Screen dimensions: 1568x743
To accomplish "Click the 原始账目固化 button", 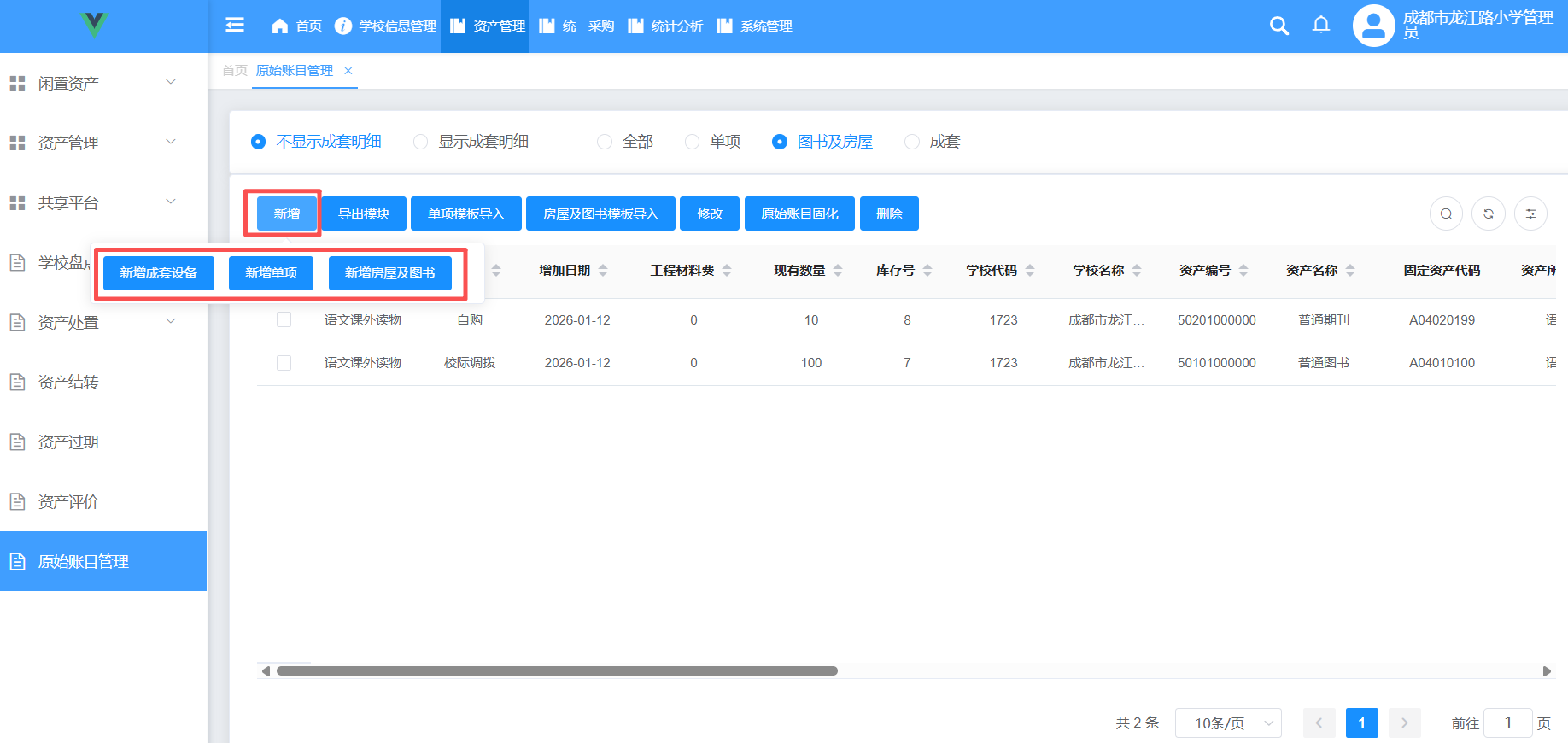I will (x=799, y=214).
